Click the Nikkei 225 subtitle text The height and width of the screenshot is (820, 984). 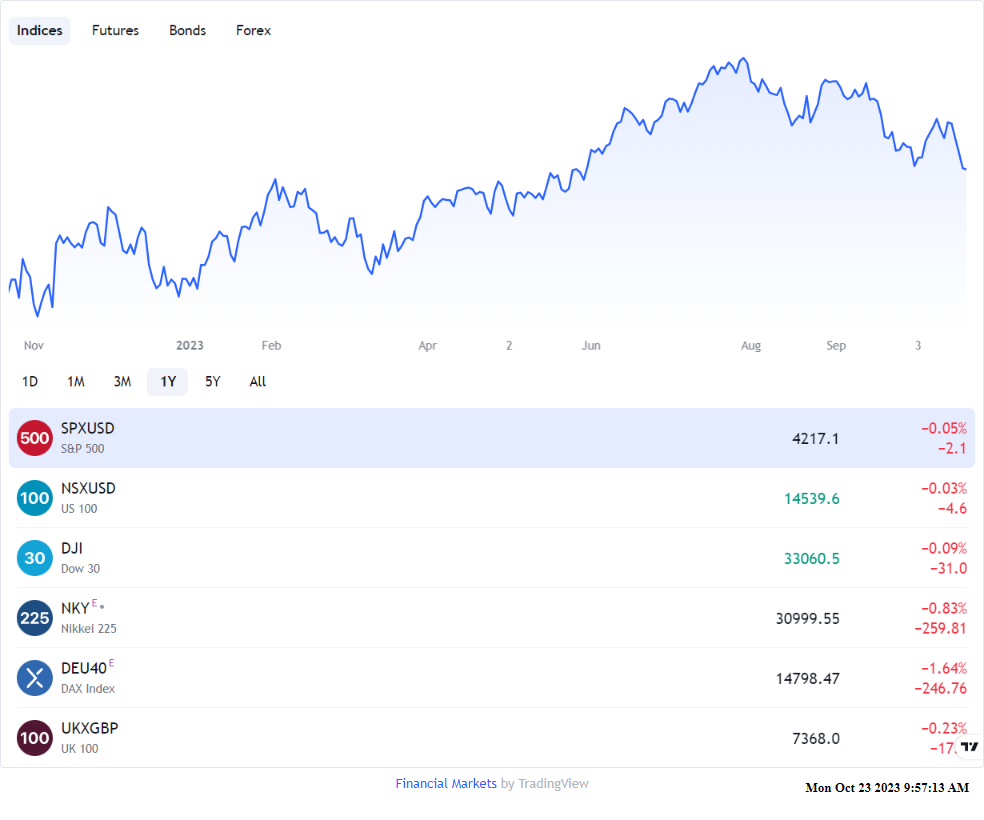point(88,629)
